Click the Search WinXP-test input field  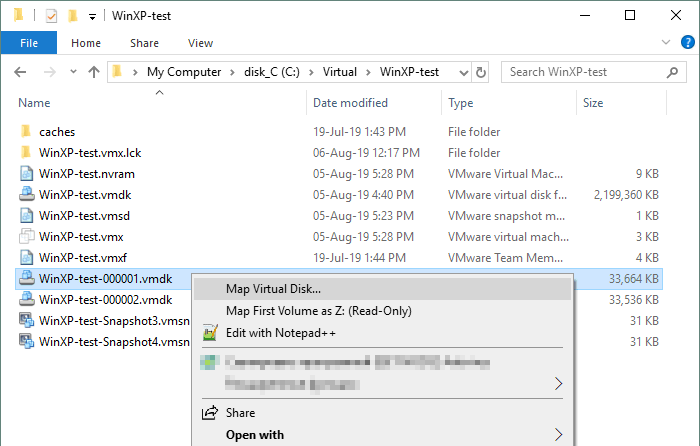[x=585, y=72]
